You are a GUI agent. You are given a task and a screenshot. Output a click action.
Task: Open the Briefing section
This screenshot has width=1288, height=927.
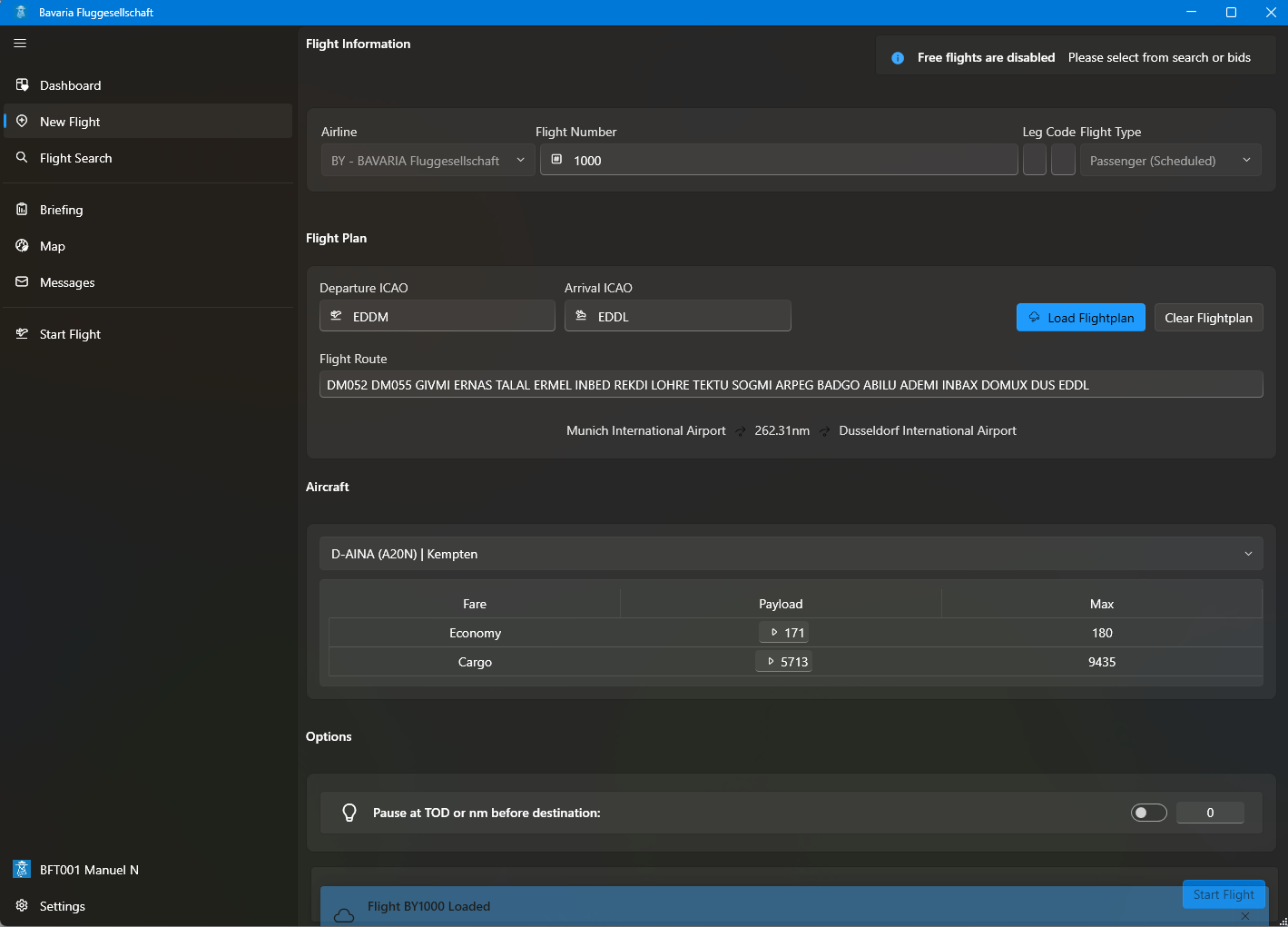pyautogui.click(x=148, y=210)
